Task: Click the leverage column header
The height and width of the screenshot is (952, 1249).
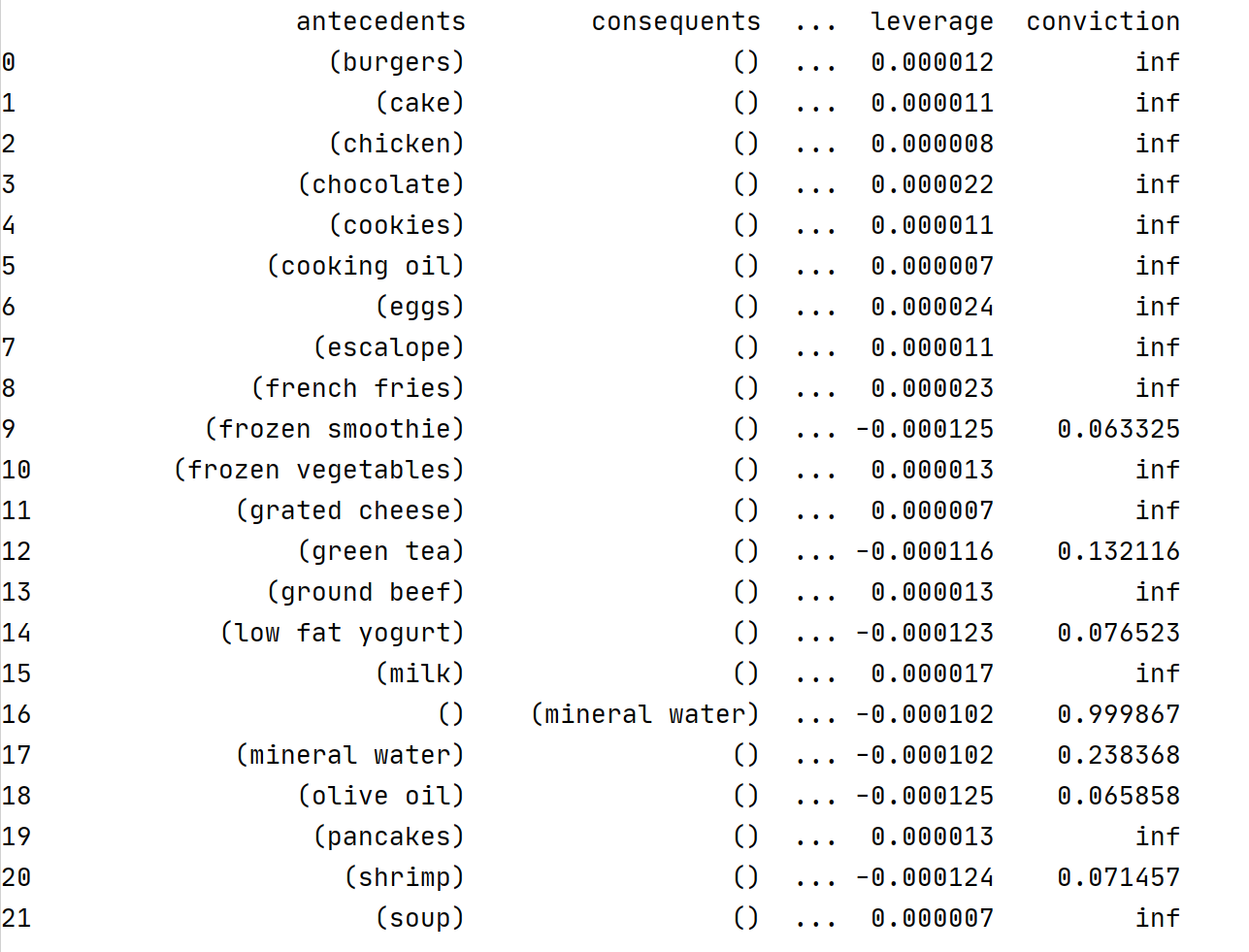Action: [x=932, y=21]
